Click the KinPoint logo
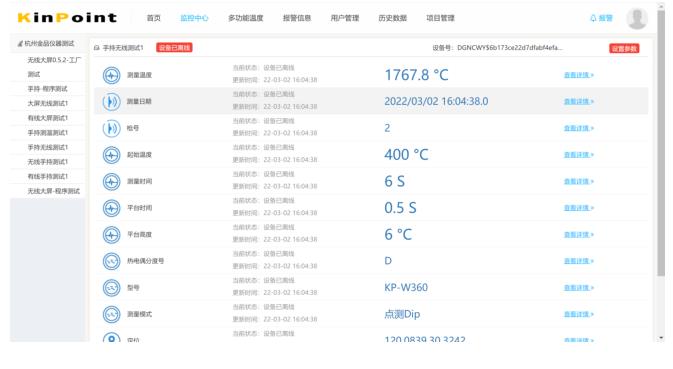The width and height of the screenshot is (673, 369). coord(67,18)
